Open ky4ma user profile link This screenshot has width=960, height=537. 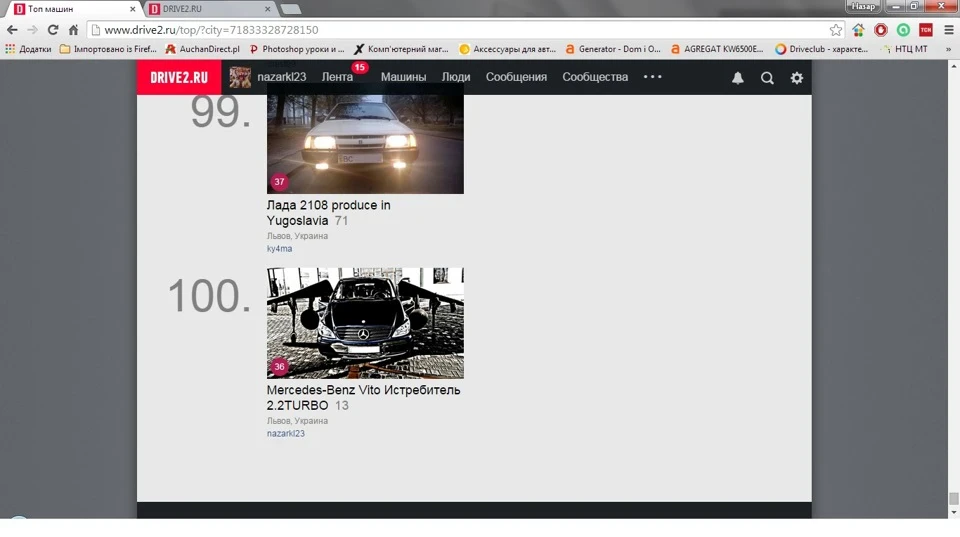[x=279, y=249]
